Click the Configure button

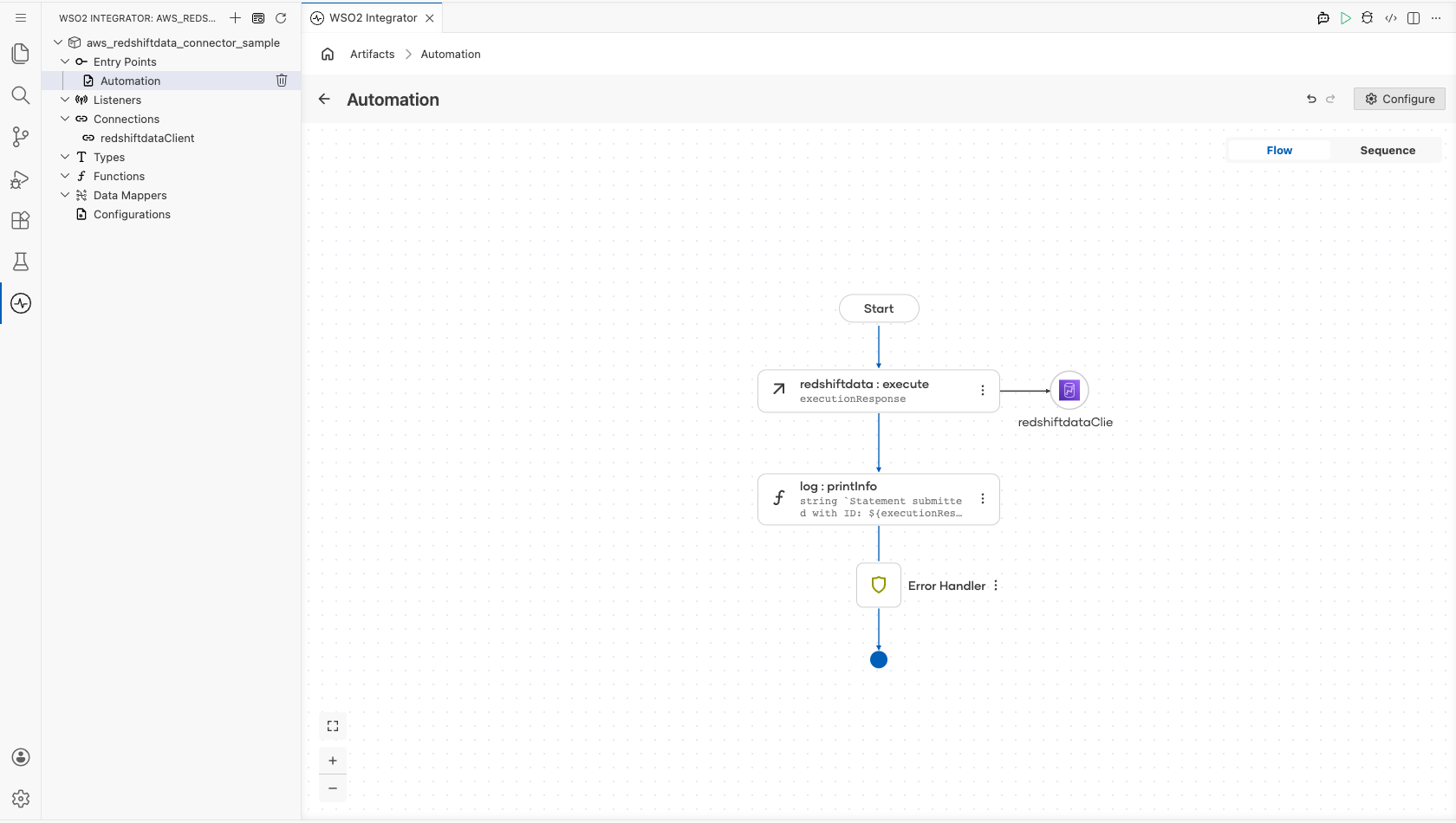click(x=1400, y=99)
